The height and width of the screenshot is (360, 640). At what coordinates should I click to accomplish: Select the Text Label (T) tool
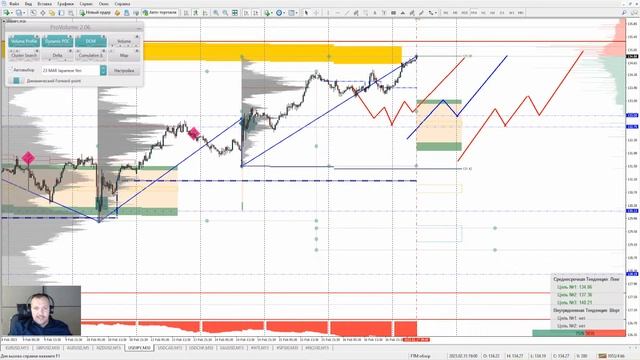[384, 13]
